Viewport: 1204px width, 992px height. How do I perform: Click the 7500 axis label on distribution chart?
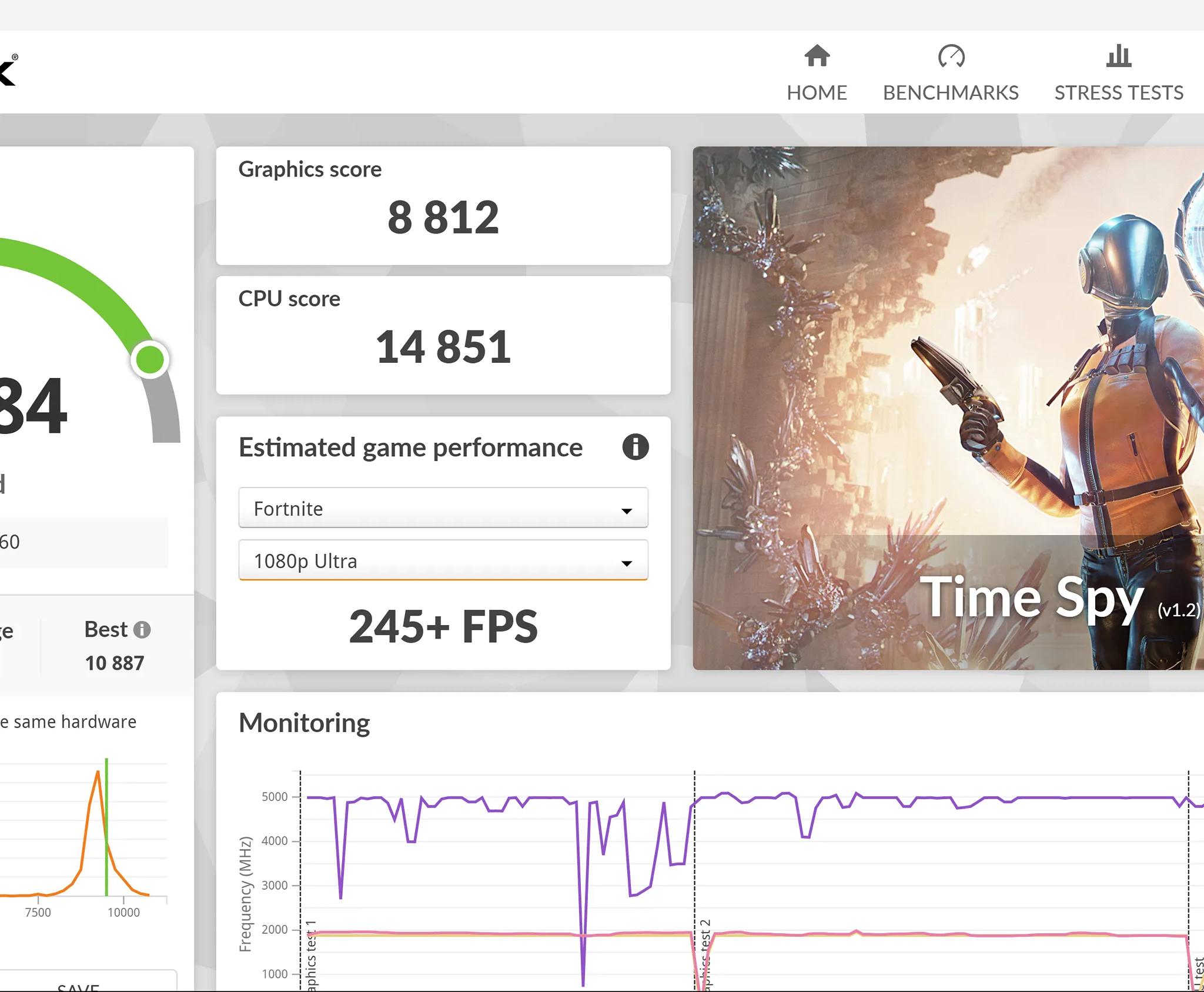(x=38, y=912)
